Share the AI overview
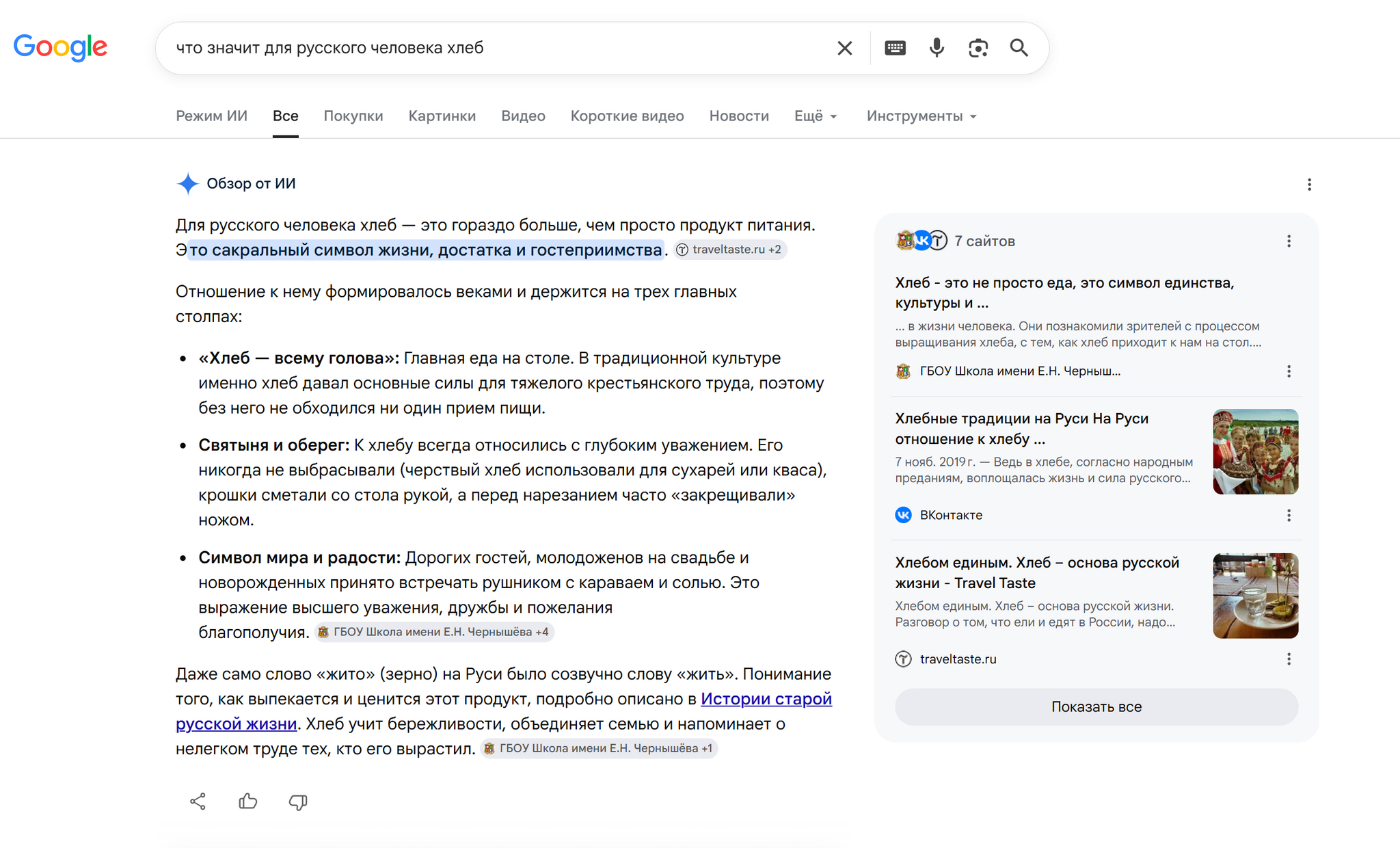1400x848 pixels. [198, 801]
